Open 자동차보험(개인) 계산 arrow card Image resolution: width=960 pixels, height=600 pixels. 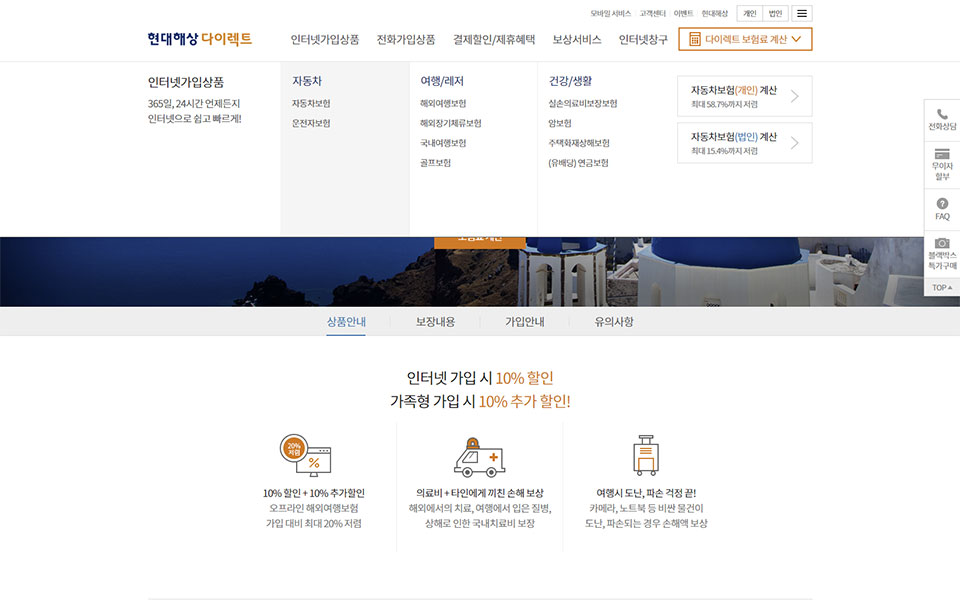(x=744, y=96)
